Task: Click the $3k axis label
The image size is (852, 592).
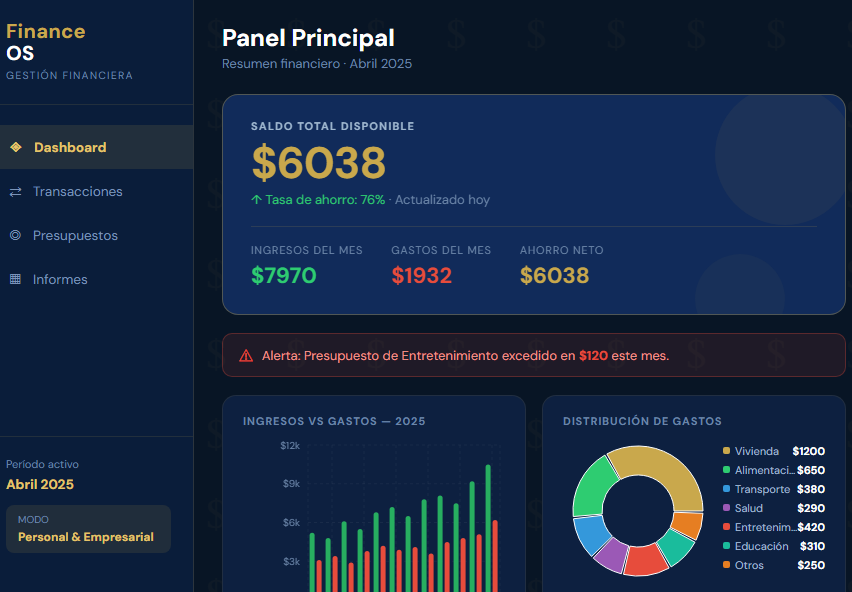Action: click(291, 561)
